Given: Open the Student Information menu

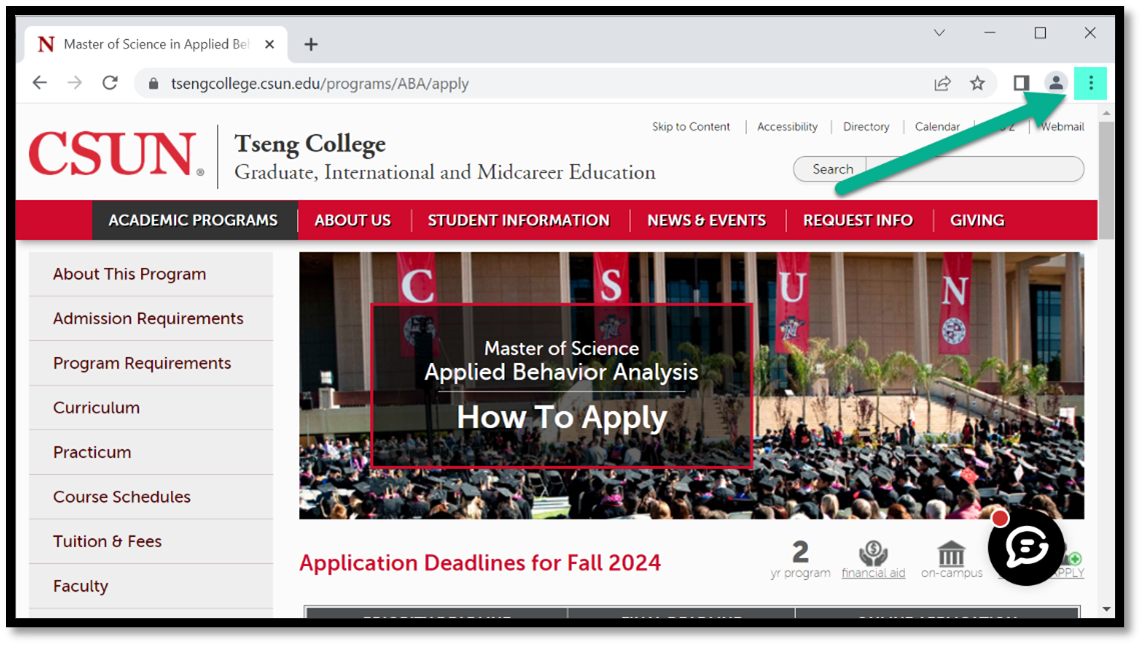Looking at the screenshot, I should (518, 220).
